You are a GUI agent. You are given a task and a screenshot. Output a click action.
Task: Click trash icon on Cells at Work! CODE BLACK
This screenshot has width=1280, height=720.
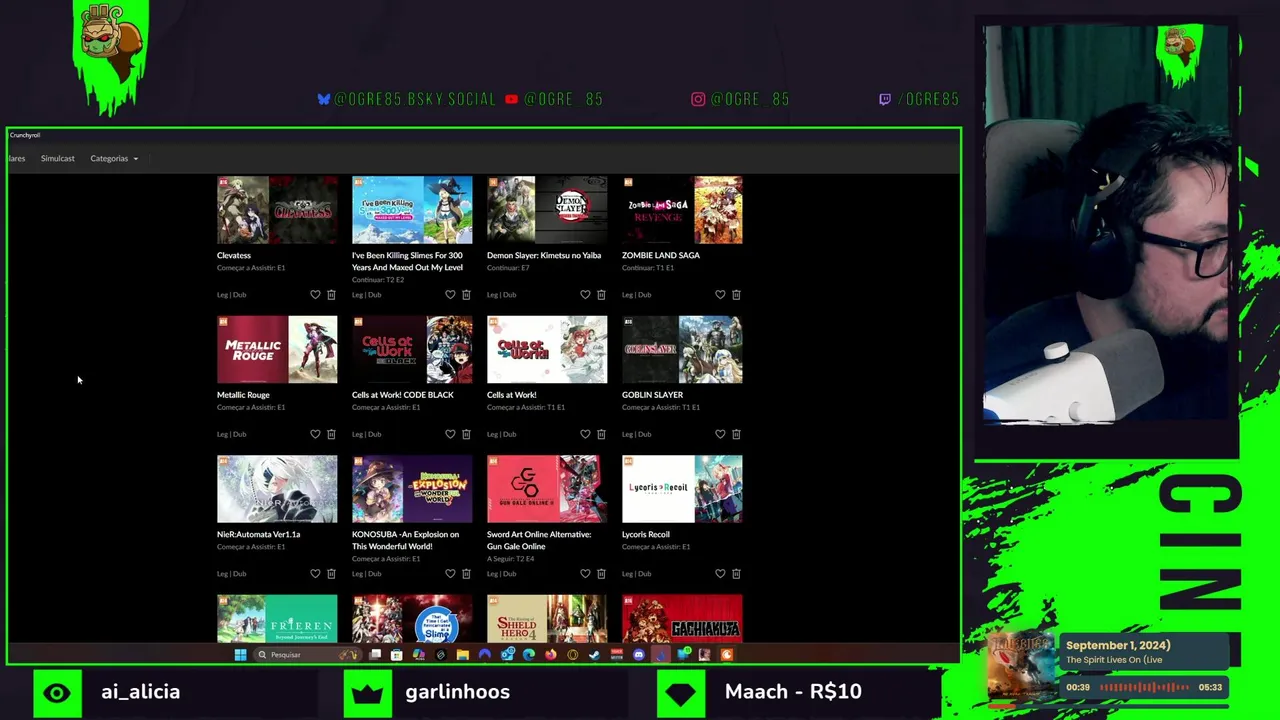click(466, 434)
